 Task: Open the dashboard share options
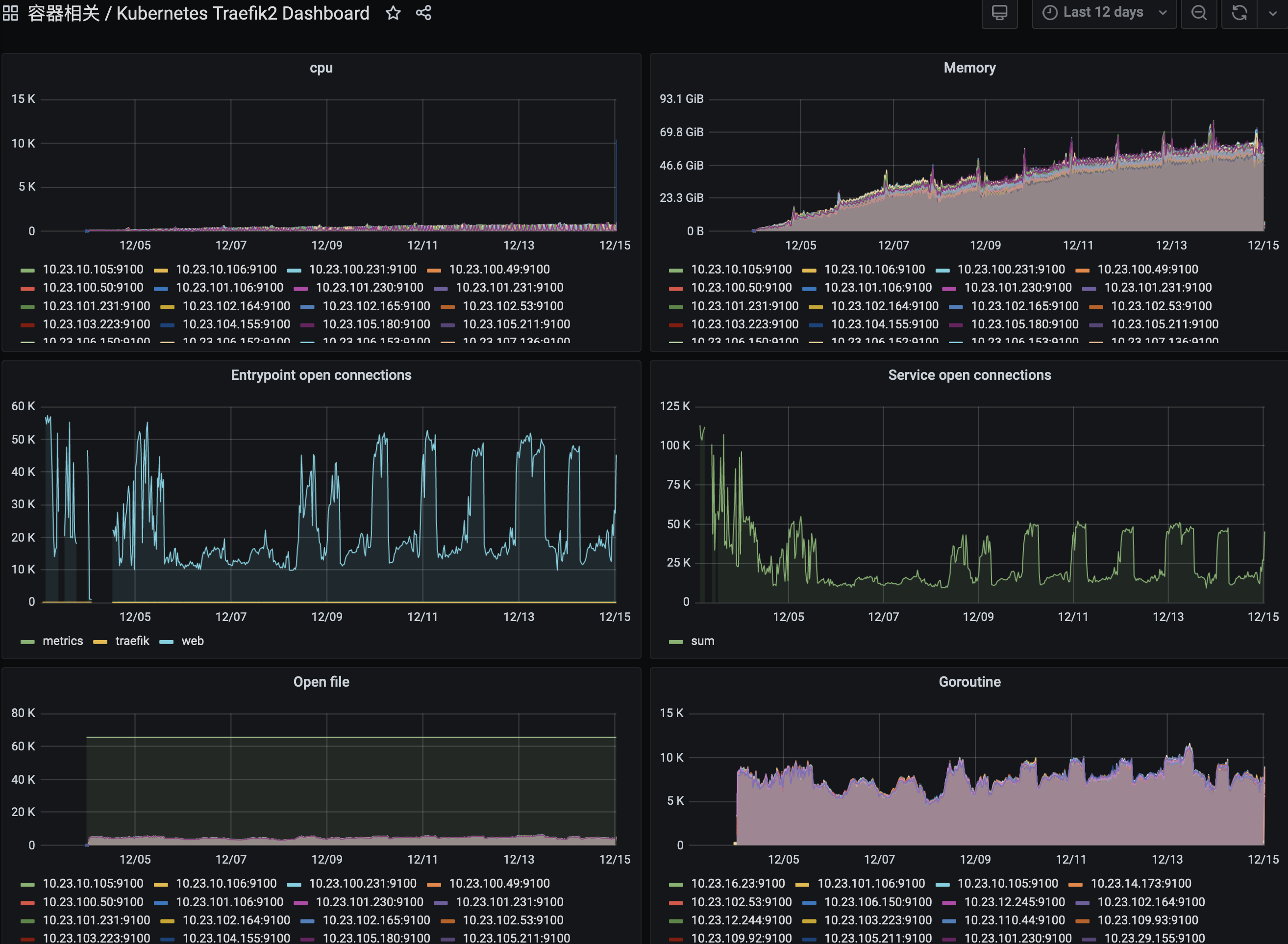tap(423, 13)
